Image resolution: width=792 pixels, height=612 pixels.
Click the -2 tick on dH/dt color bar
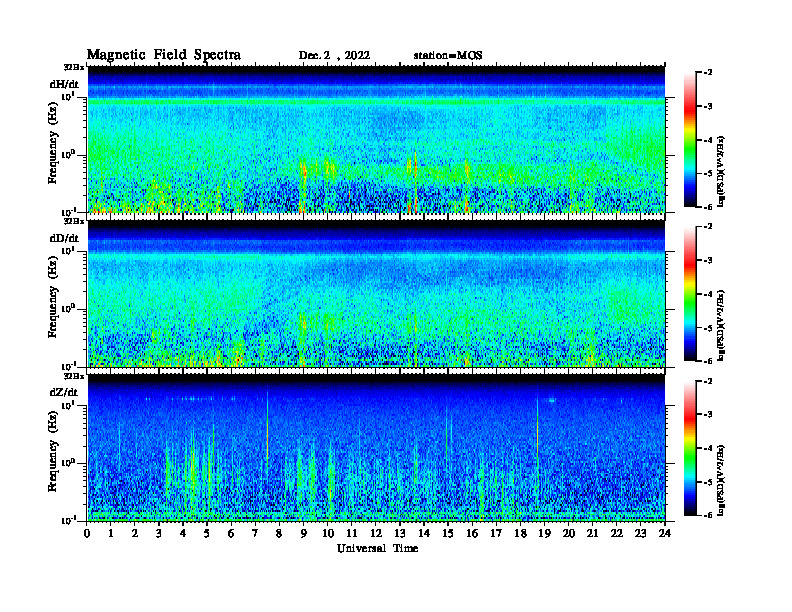click(708, 73)
